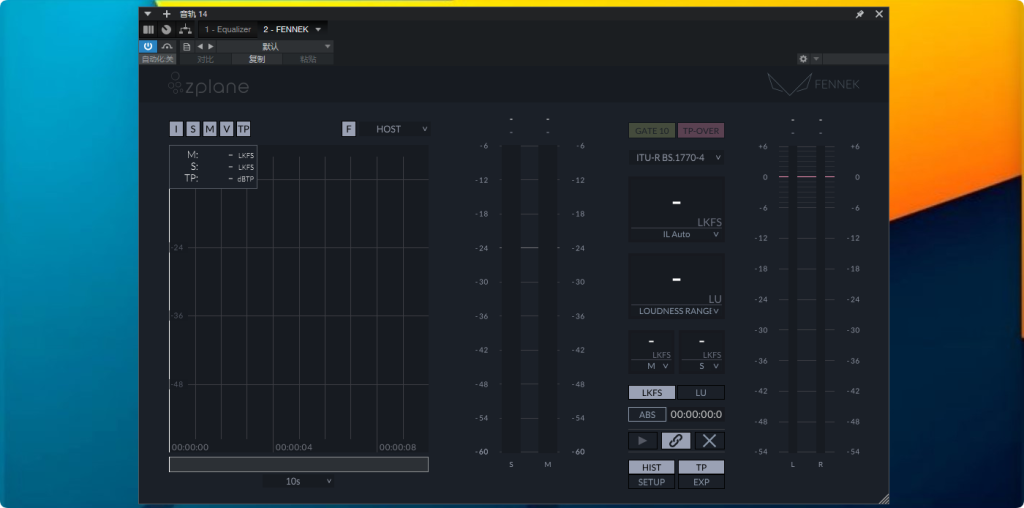Open the 10s time range dropdown
Image resolution: width=1024 pixels, height=508 pixels.
298,481
